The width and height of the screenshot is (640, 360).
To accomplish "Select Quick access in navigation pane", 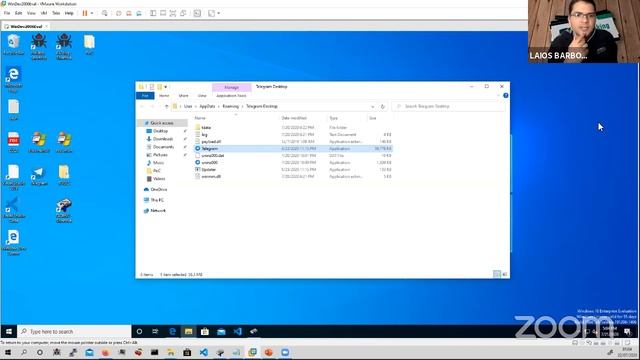I will [x=162, y=123].
